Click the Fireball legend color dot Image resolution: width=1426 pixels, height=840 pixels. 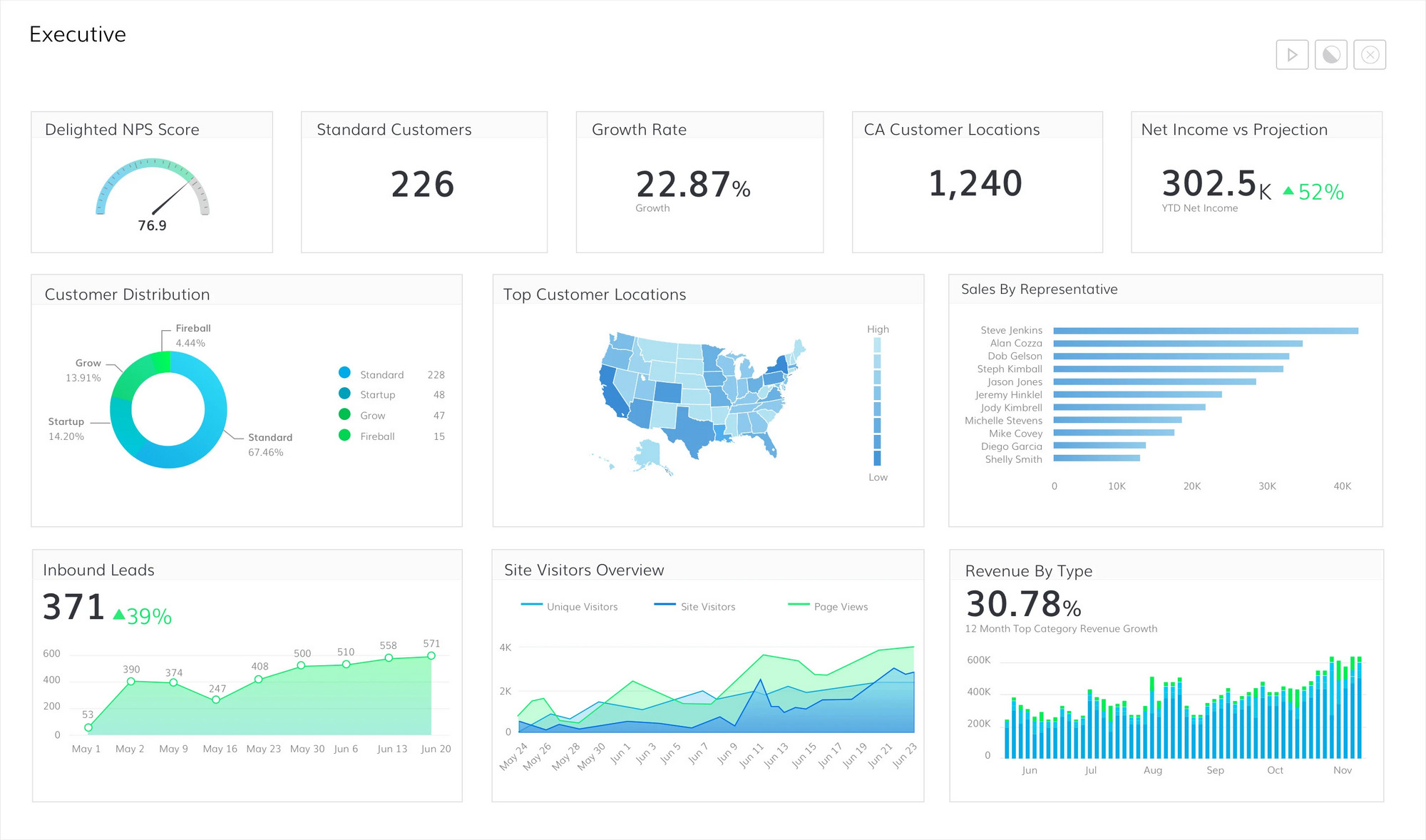point(344,436)
